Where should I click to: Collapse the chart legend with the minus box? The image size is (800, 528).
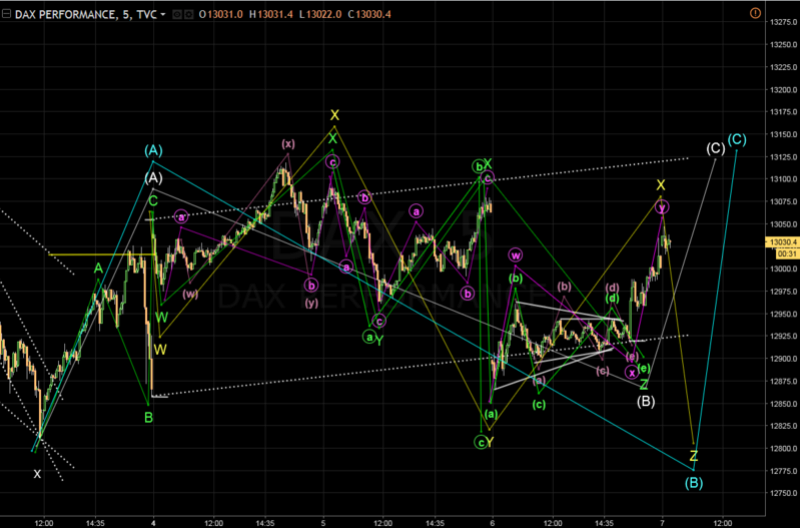point(7,14)
